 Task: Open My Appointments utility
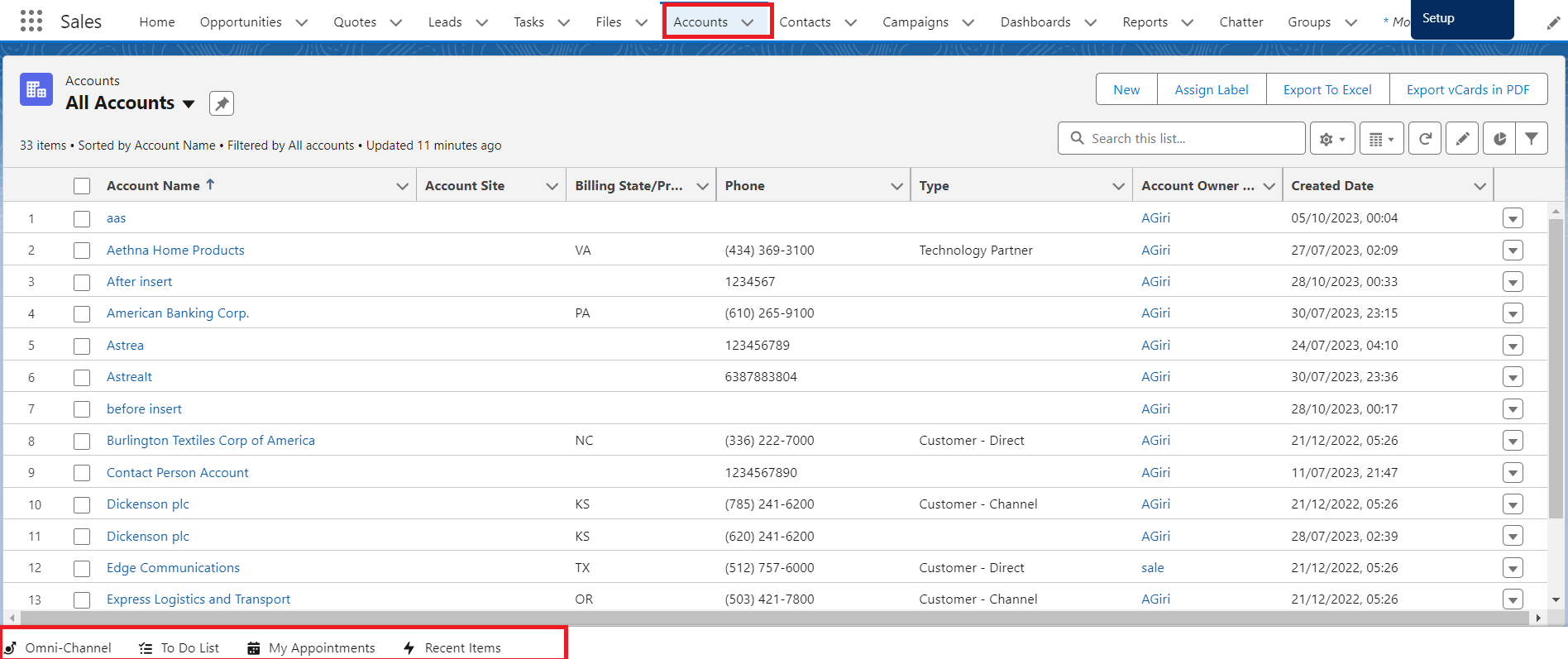coord(312,647)
